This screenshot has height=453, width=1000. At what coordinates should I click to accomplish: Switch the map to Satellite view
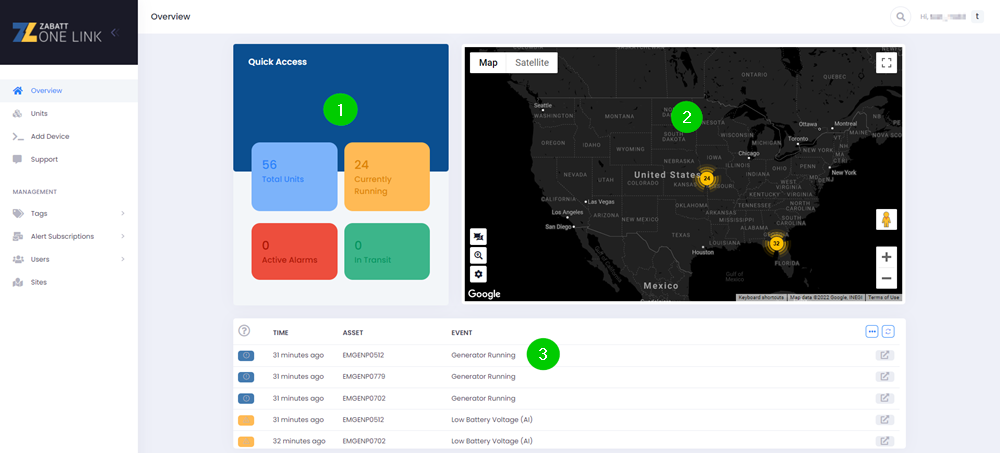coord(531,63)
